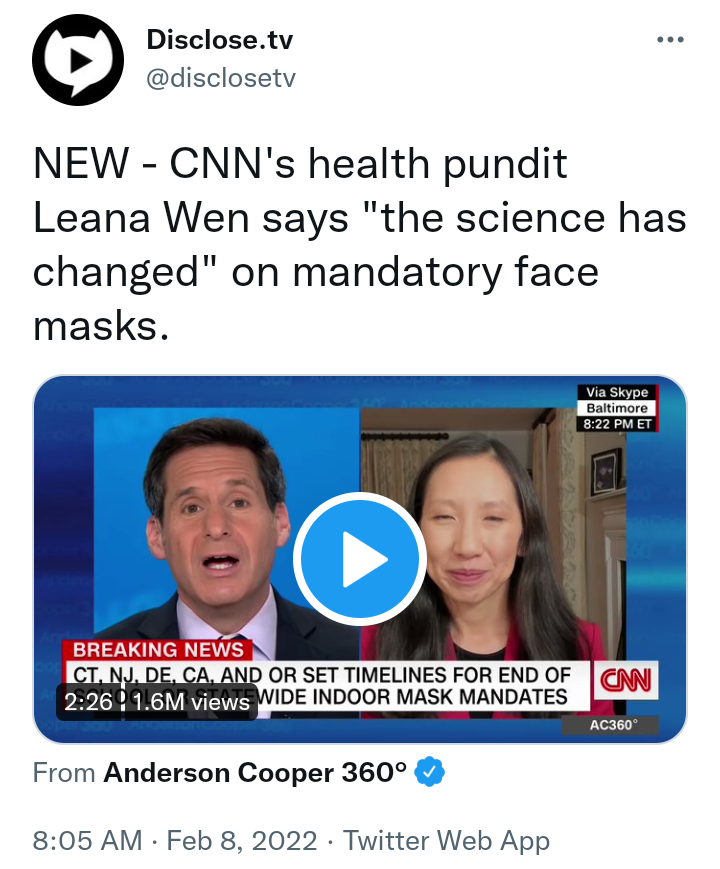Open the Disclose.tv profile avatar
This screenshot has width=720, height=869.
tap(78, 60)
